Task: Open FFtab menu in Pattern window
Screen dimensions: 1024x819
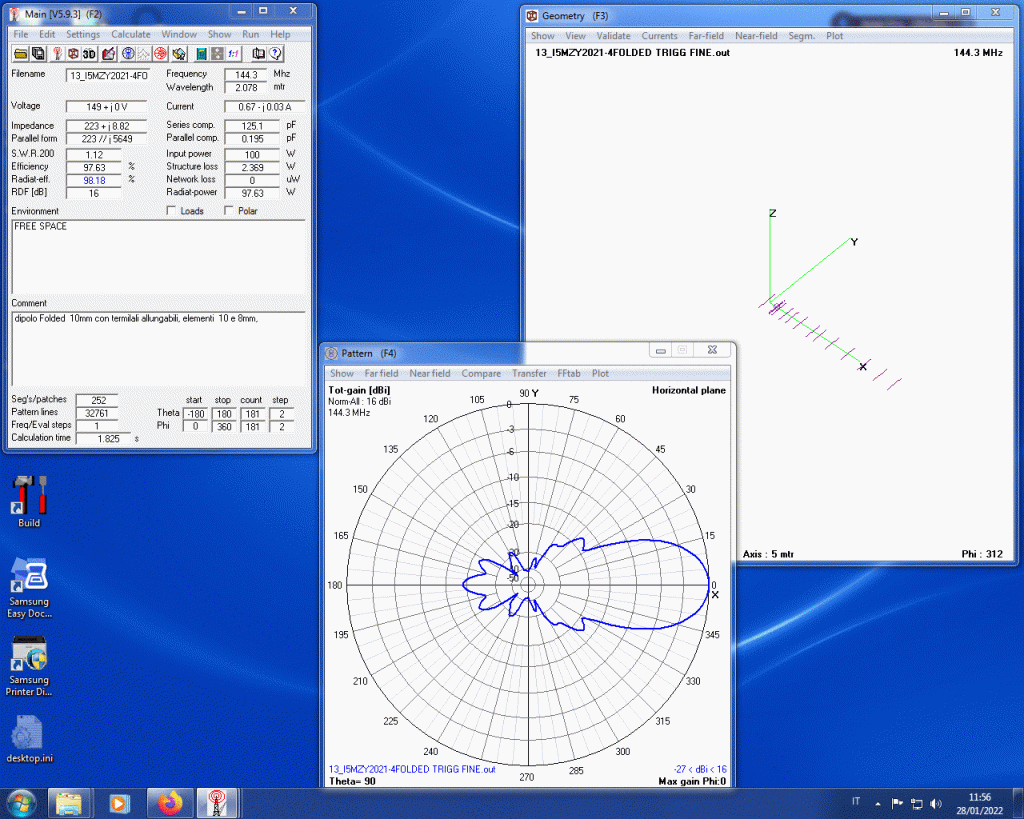Action: 569,373
